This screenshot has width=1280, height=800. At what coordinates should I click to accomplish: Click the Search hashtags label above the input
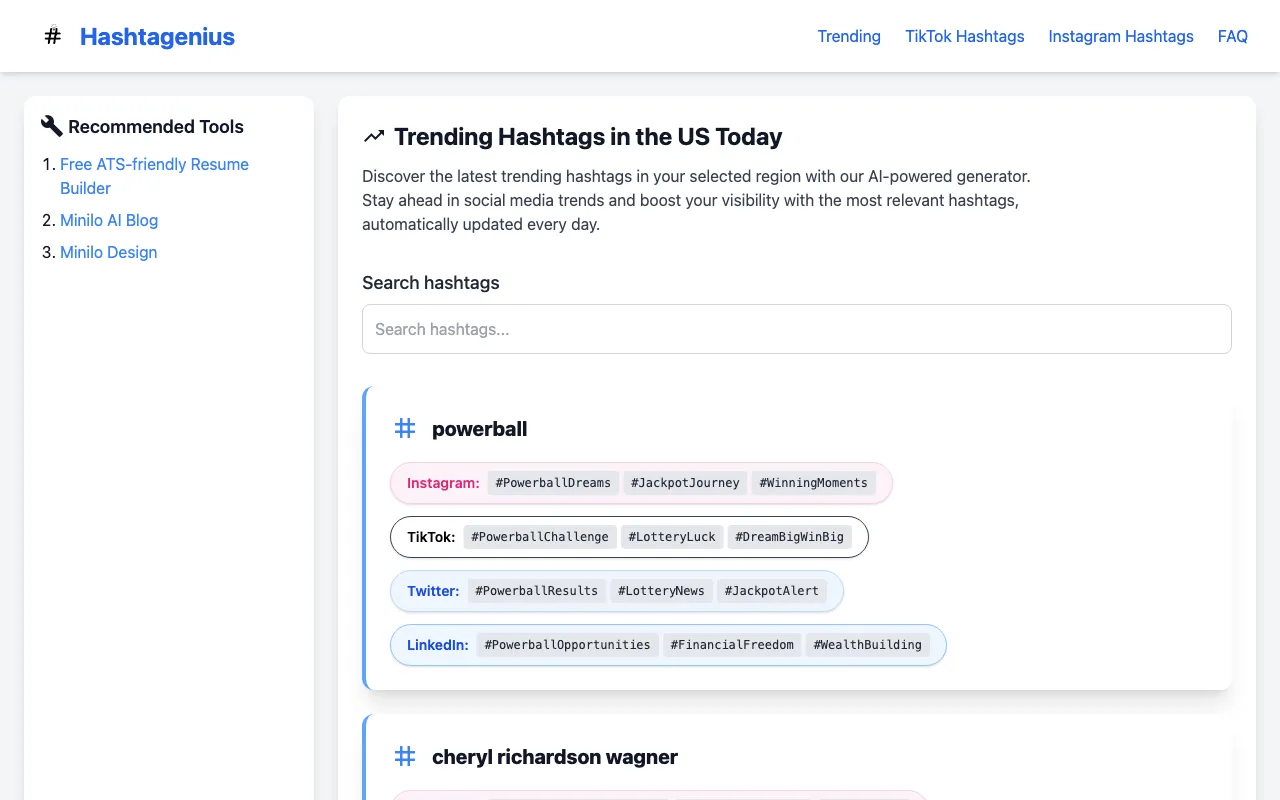tap(431, 283)
